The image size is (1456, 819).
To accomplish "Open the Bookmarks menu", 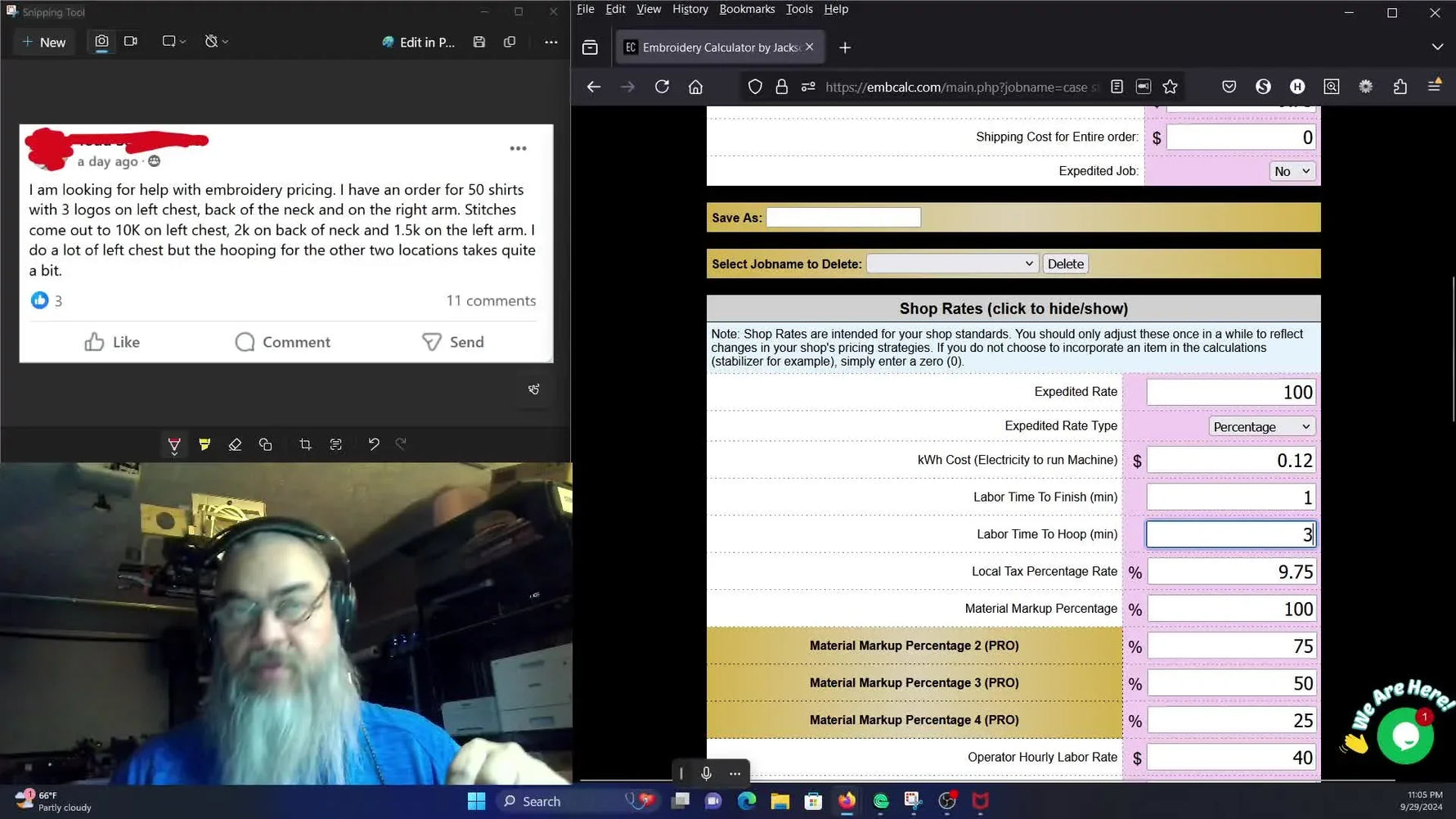I will point(746,9).
